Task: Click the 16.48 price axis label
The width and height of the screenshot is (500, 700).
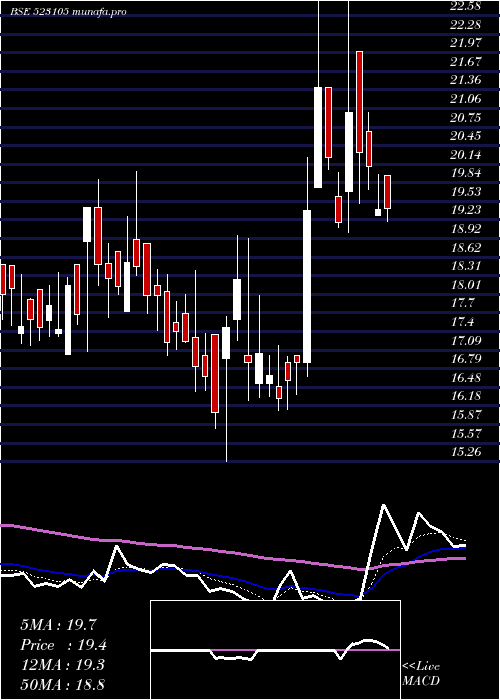Action: click(466, 378)
